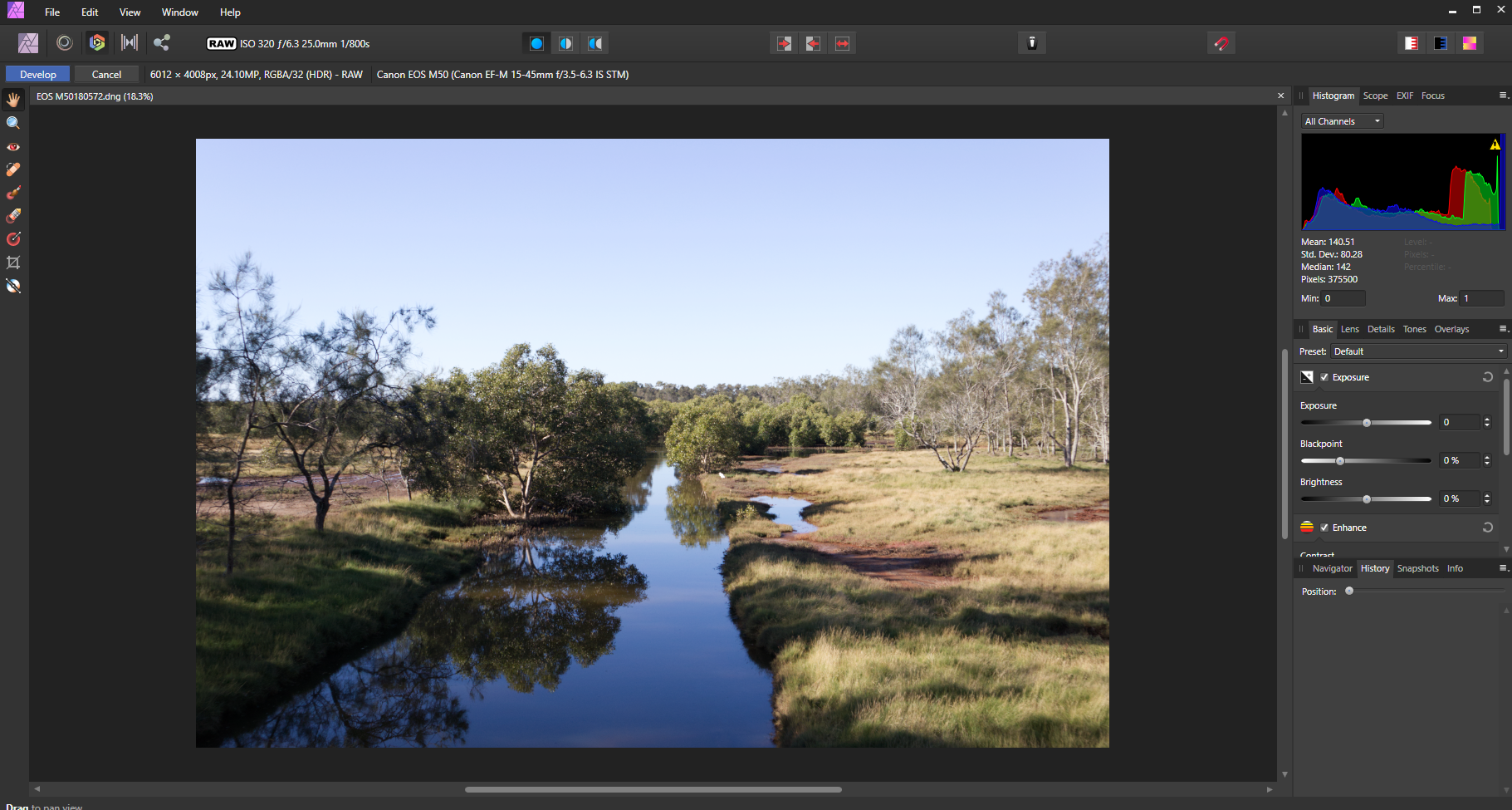This screenshot has width=1512, height=810.
Task: Open the Export Persona share icon
Action: 162,43
